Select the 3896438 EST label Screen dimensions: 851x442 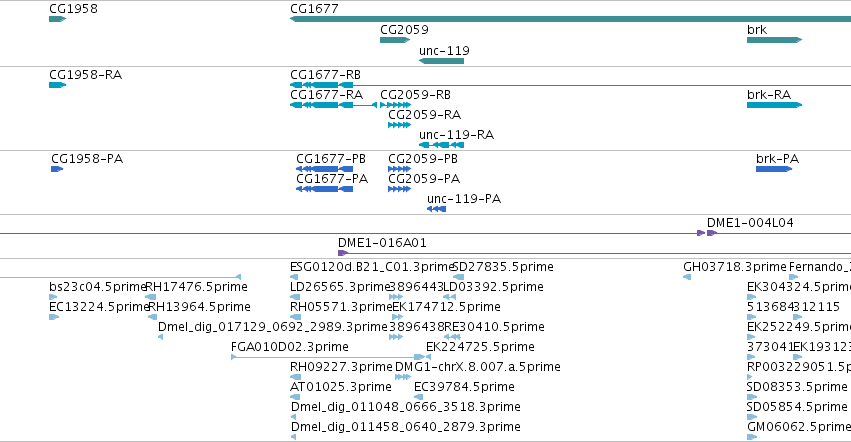416,327
